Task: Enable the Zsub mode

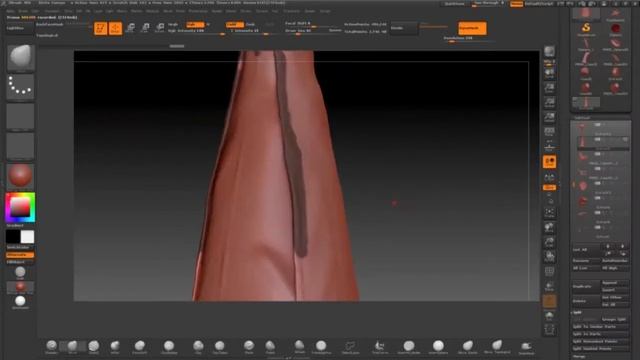Action: pyautogui.click(x=250, y=24)
